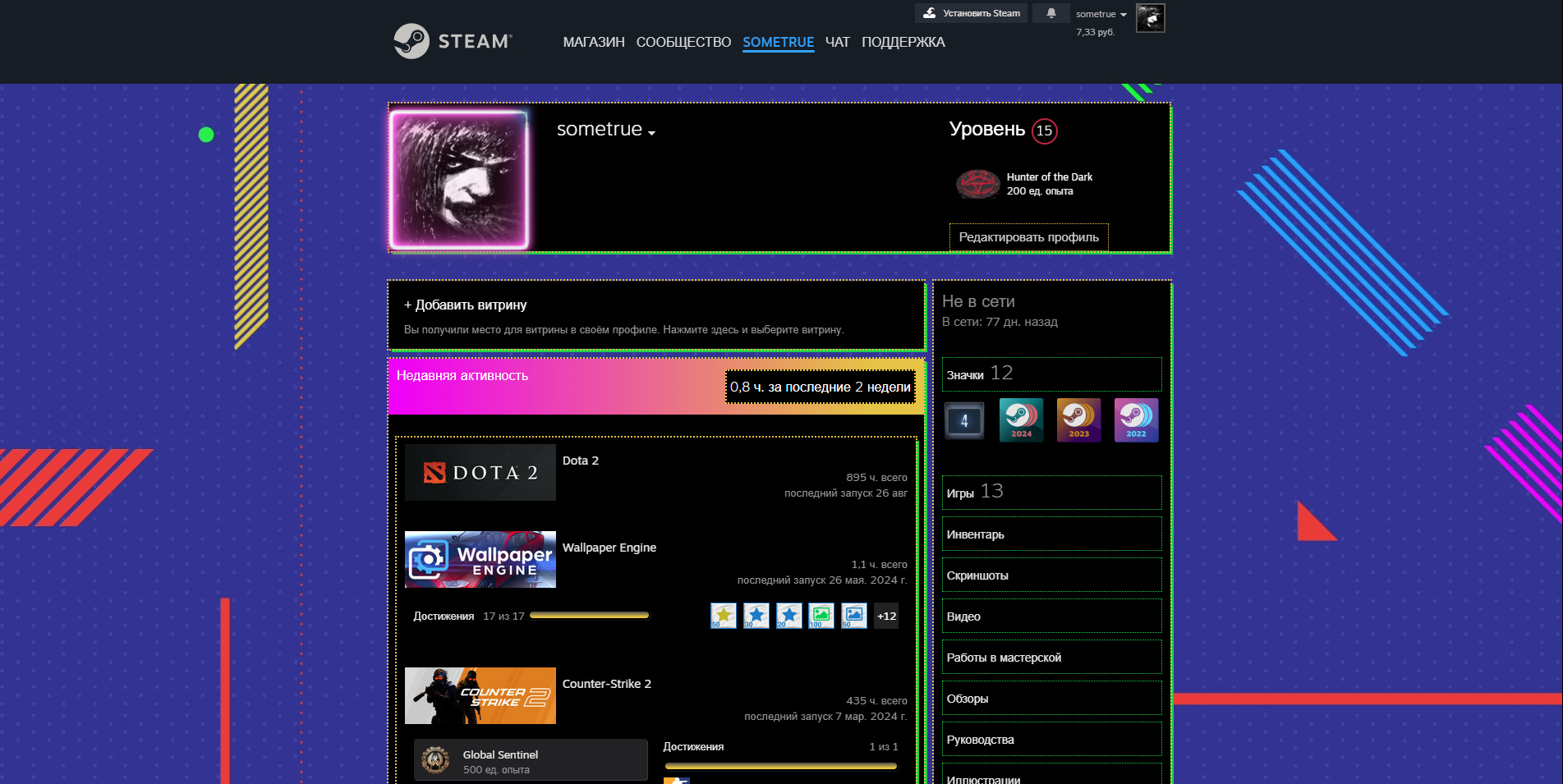
Task: Open the ПОДДЕРЖКА menu
Action: [x=903, y=42]
